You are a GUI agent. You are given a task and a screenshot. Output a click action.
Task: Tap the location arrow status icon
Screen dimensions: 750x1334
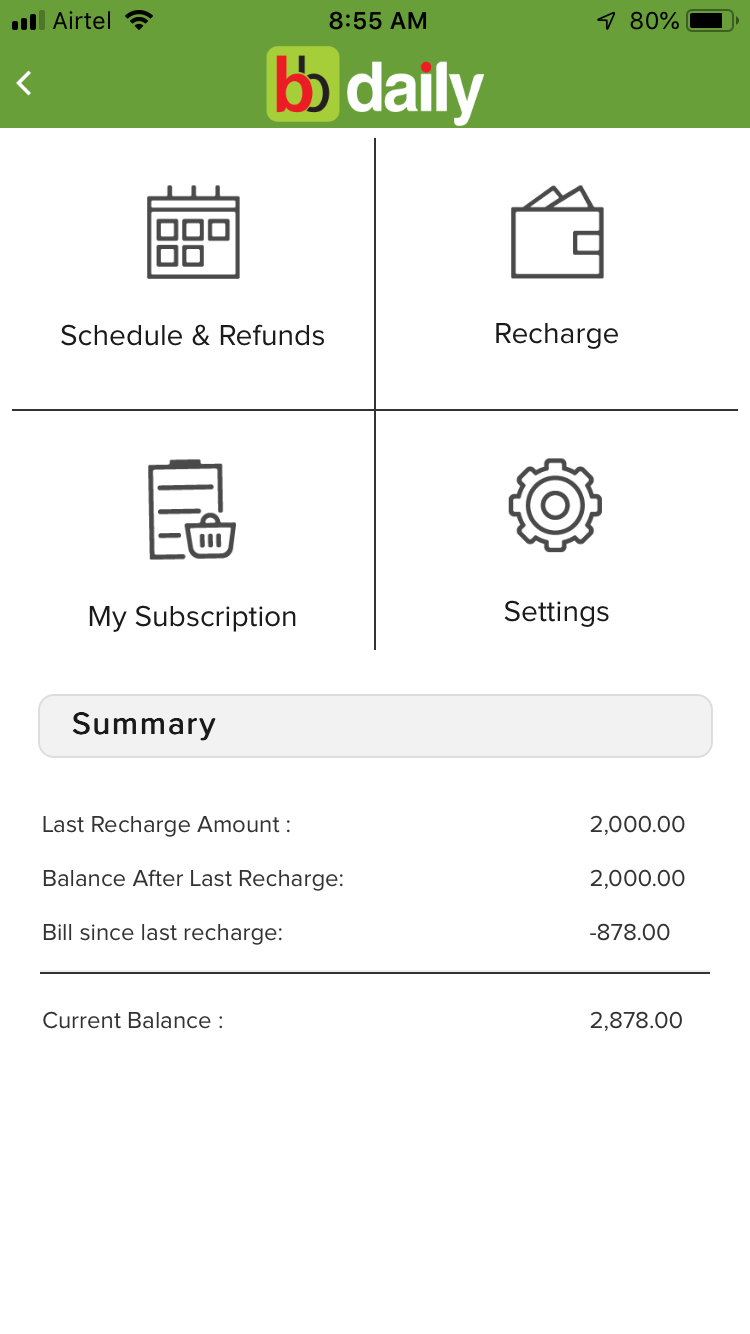(x=606, y=20)
